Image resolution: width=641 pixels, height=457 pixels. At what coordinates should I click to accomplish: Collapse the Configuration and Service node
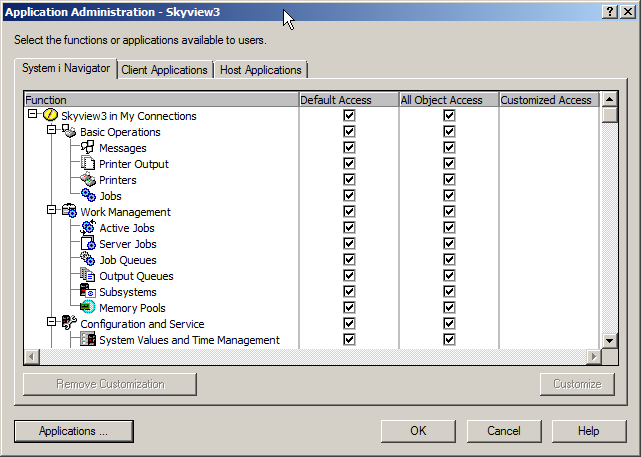point(51,322)
